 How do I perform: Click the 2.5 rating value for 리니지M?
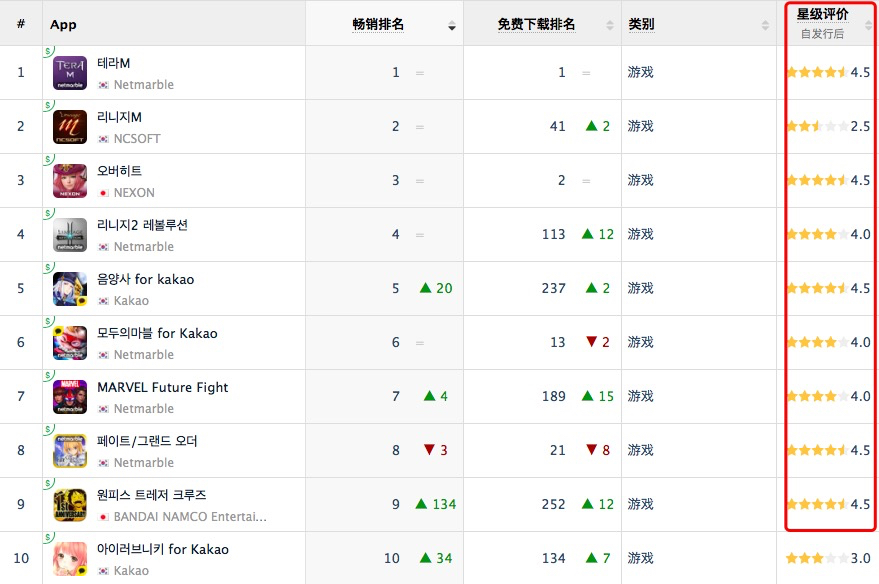(x=861, y=127)
